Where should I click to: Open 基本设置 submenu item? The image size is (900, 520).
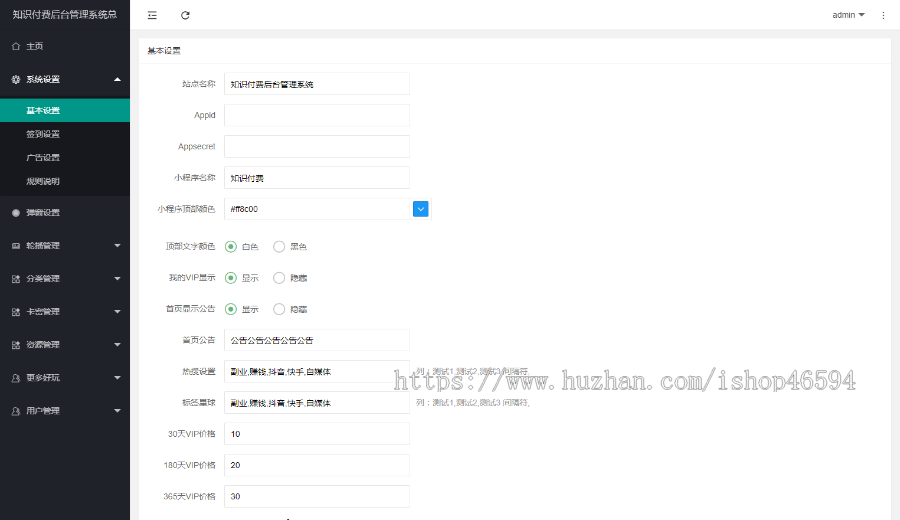(65, 110)
